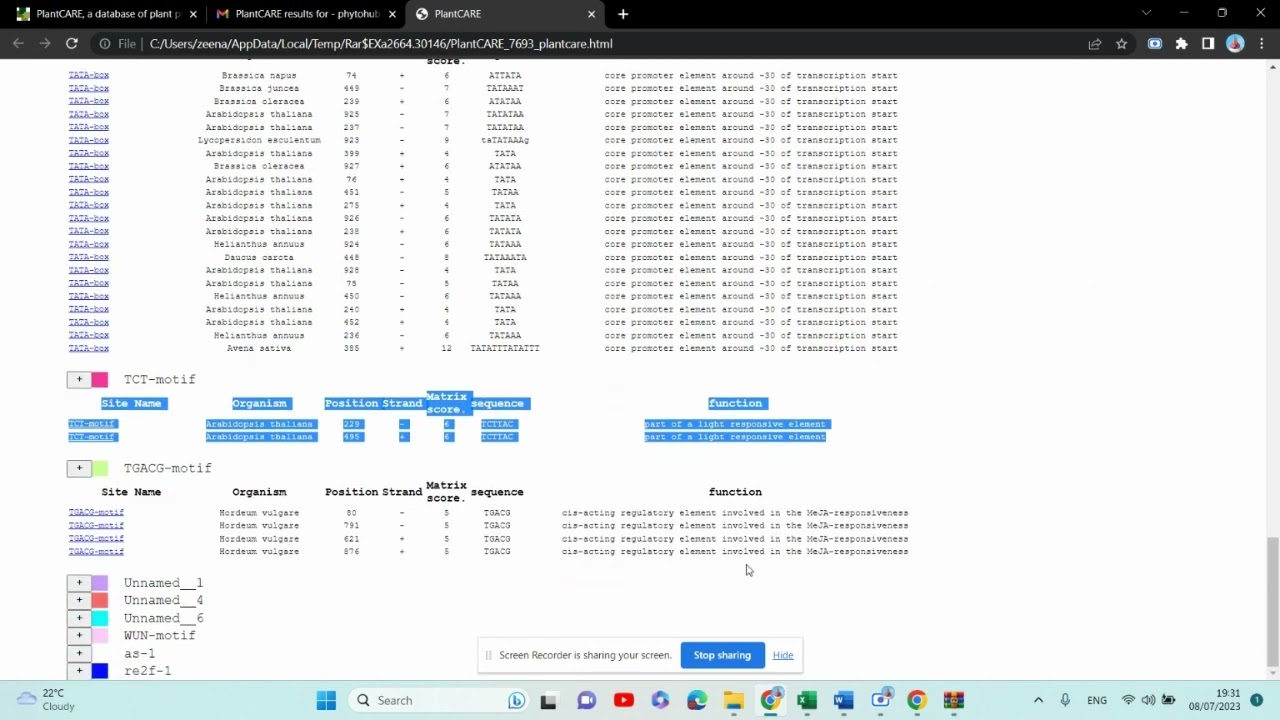Open the tab search dropdown arrow
This screenshot has height=720, width=1280.
click(x=1146, y=13)
